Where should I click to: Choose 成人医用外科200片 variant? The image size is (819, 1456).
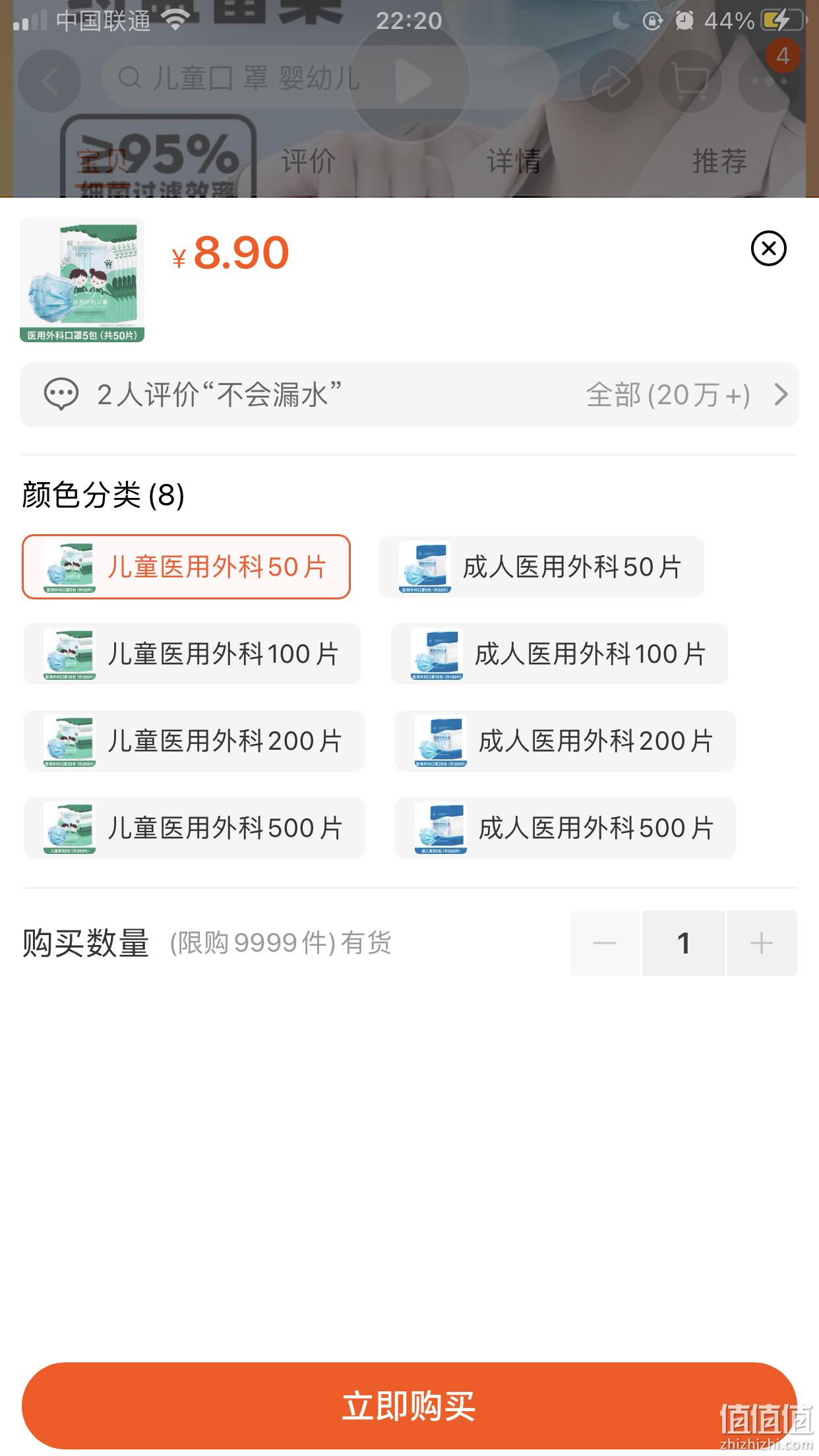pyautogui.click(x=565, y=741)
